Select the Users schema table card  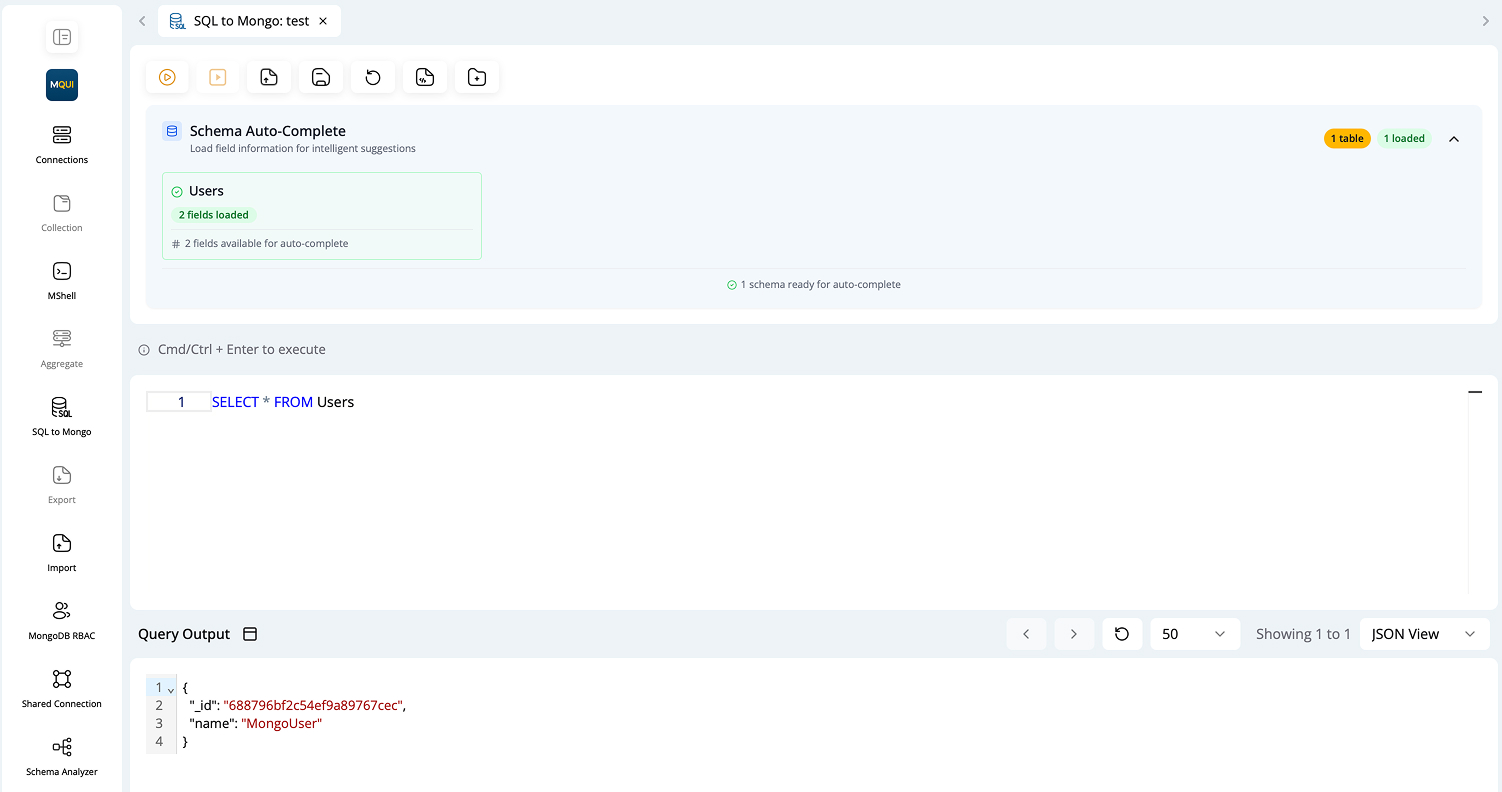(321, 216)
